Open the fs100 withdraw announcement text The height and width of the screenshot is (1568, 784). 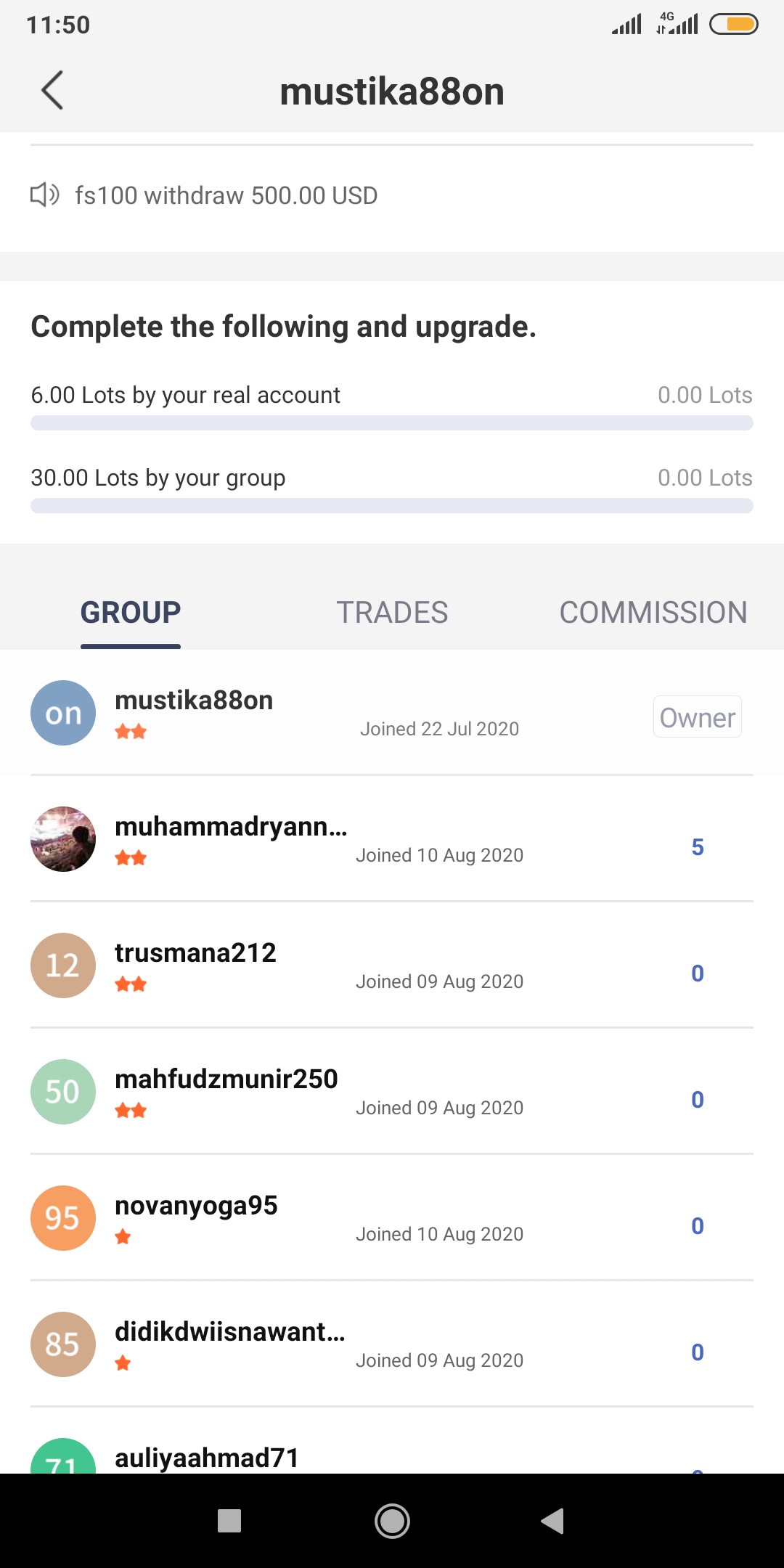click(x=226, y=195)
